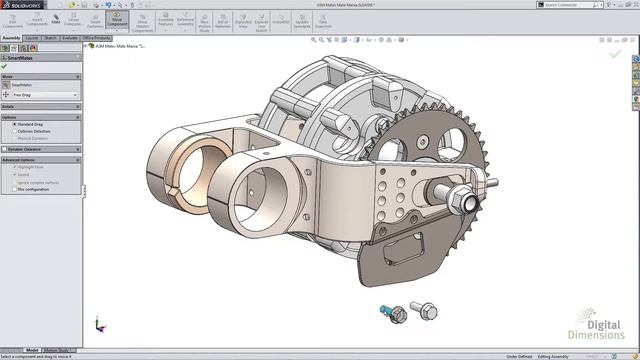Screen dimensions: 640x360
Task: Open the Free Drag dropdown
Action: [45, 95]
